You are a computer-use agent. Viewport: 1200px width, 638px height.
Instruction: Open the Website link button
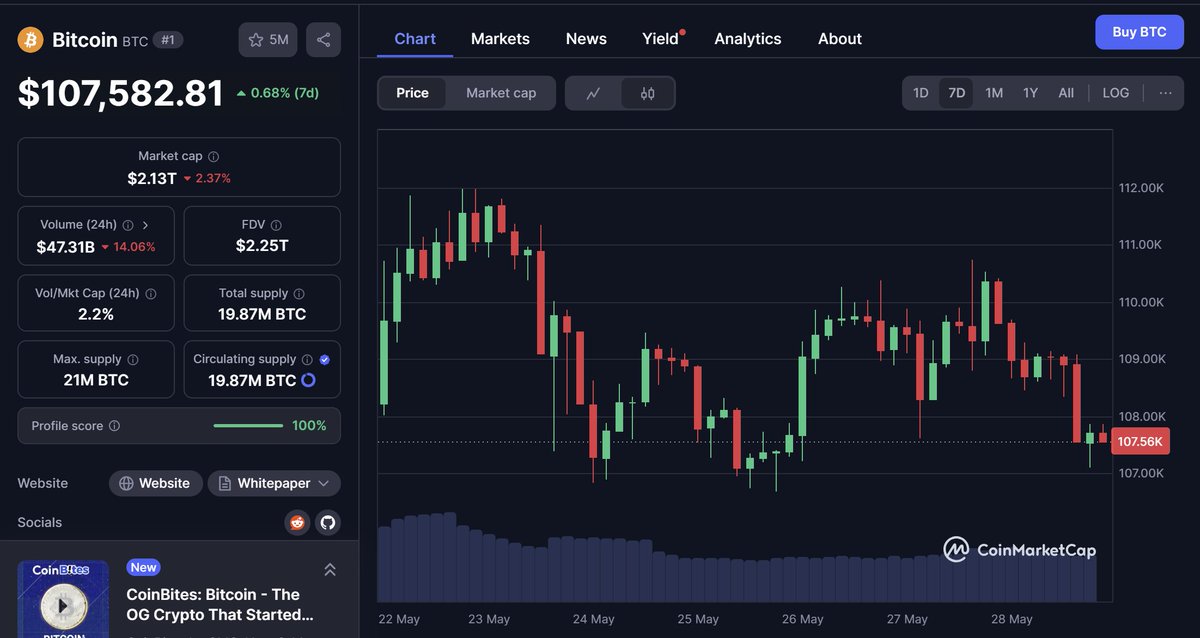pyautogui.click(x=156, y=483)
